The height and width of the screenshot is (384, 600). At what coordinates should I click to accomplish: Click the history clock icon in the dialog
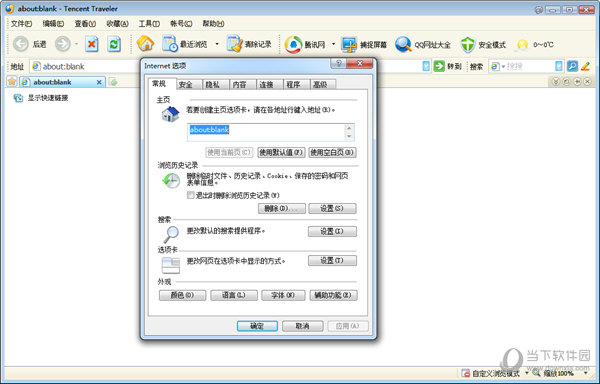[x=171, y=180]
